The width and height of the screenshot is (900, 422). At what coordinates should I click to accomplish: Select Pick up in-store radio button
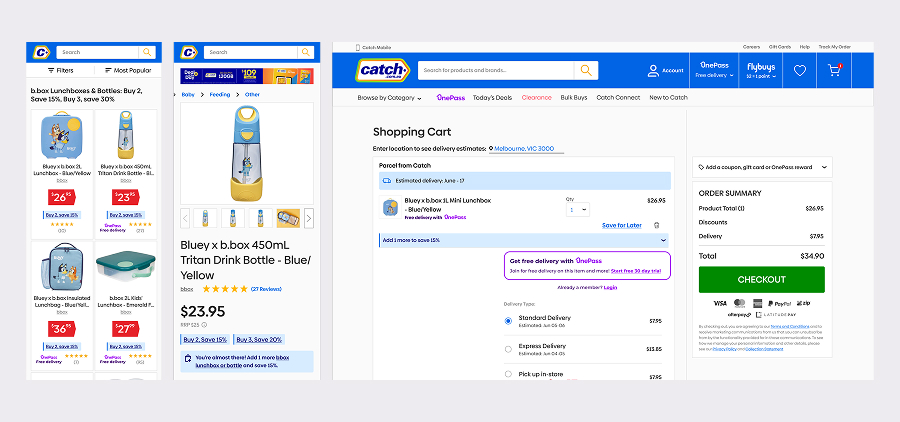[x=508, y=374]
